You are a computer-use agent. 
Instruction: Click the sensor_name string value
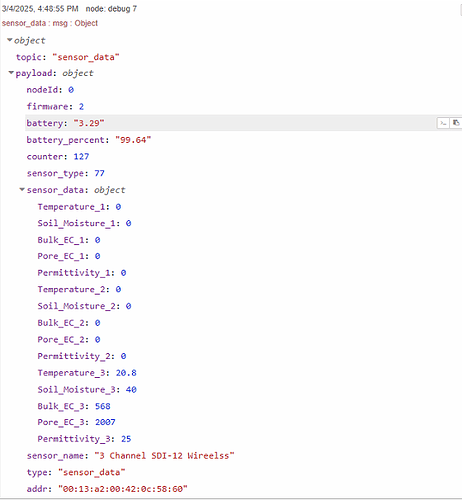tap(164, 455)
